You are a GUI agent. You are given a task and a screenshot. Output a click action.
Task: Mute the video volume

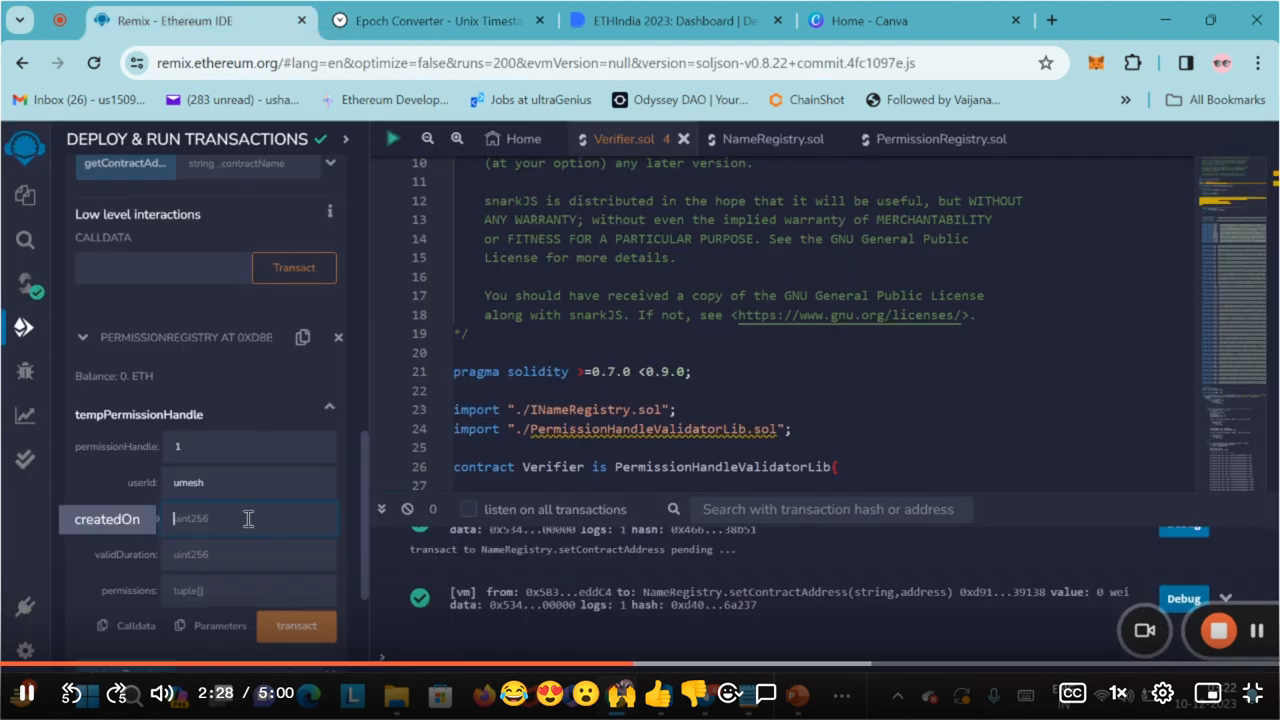[161, 692]
